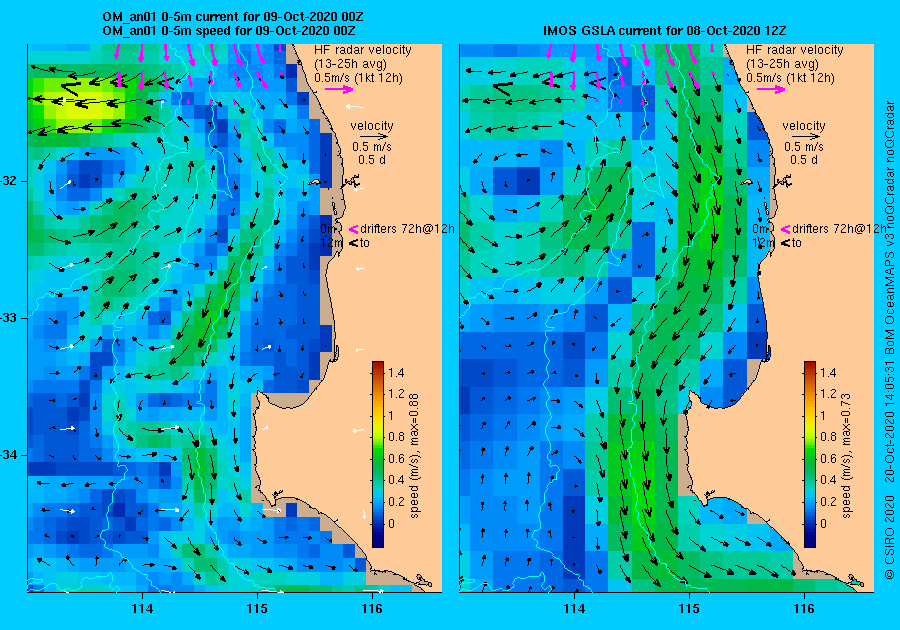Click the 0.6 tick on right color bar
This screenshot has height=630, width=900.
pyautogui.click(x=829, y=458)
